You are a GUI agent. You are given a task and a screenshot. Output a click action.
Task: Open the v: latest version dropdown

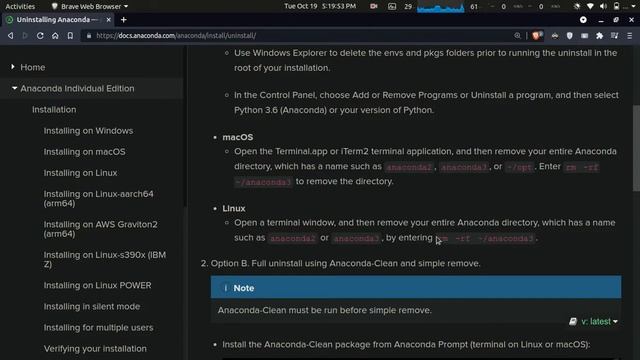[x=594, y=322]
